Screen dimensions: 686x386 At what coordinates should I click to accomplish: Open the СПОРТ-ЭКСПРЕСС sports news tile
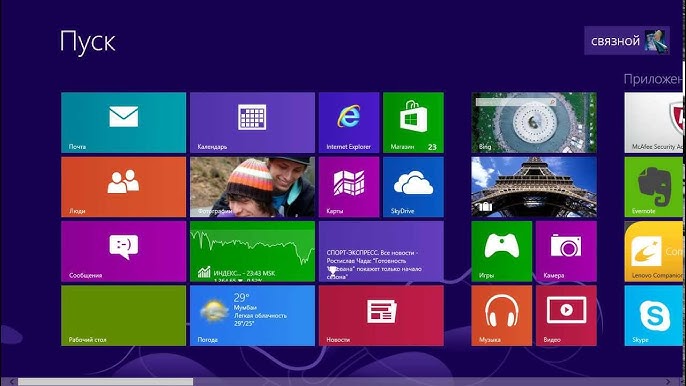point(381,251)
